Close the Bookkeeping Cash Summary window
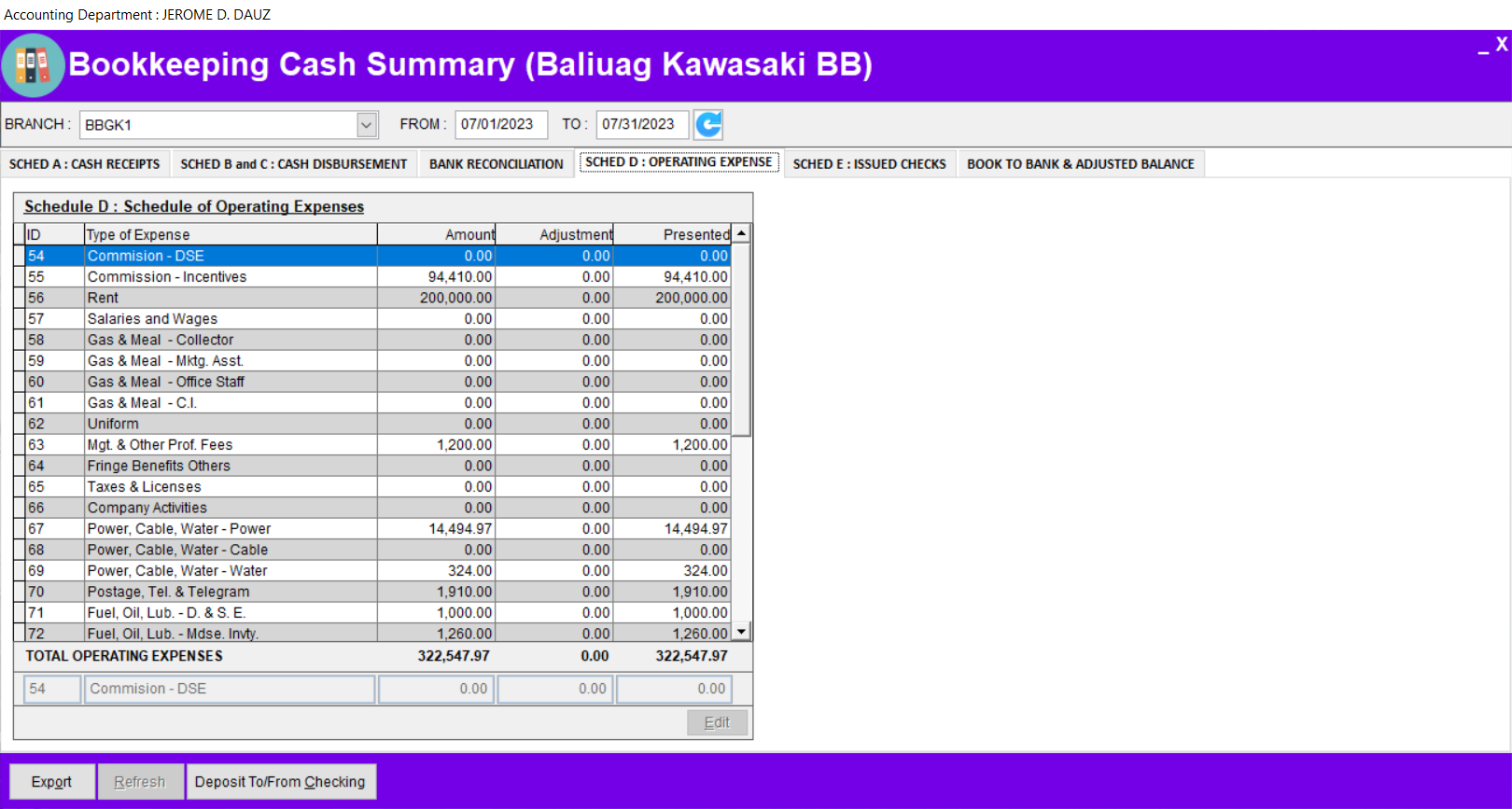This screenshot has height=809, width=1512. pos(1502,44)
